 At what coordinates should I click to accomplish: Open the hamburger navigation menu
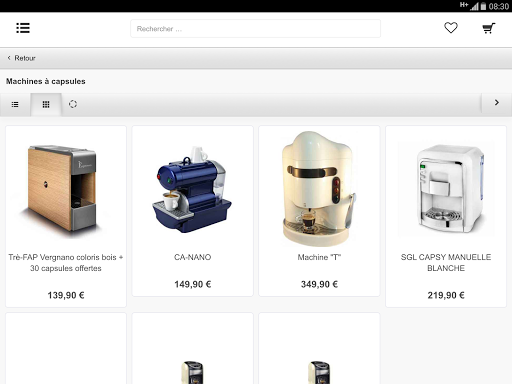[x=23, y=28]
